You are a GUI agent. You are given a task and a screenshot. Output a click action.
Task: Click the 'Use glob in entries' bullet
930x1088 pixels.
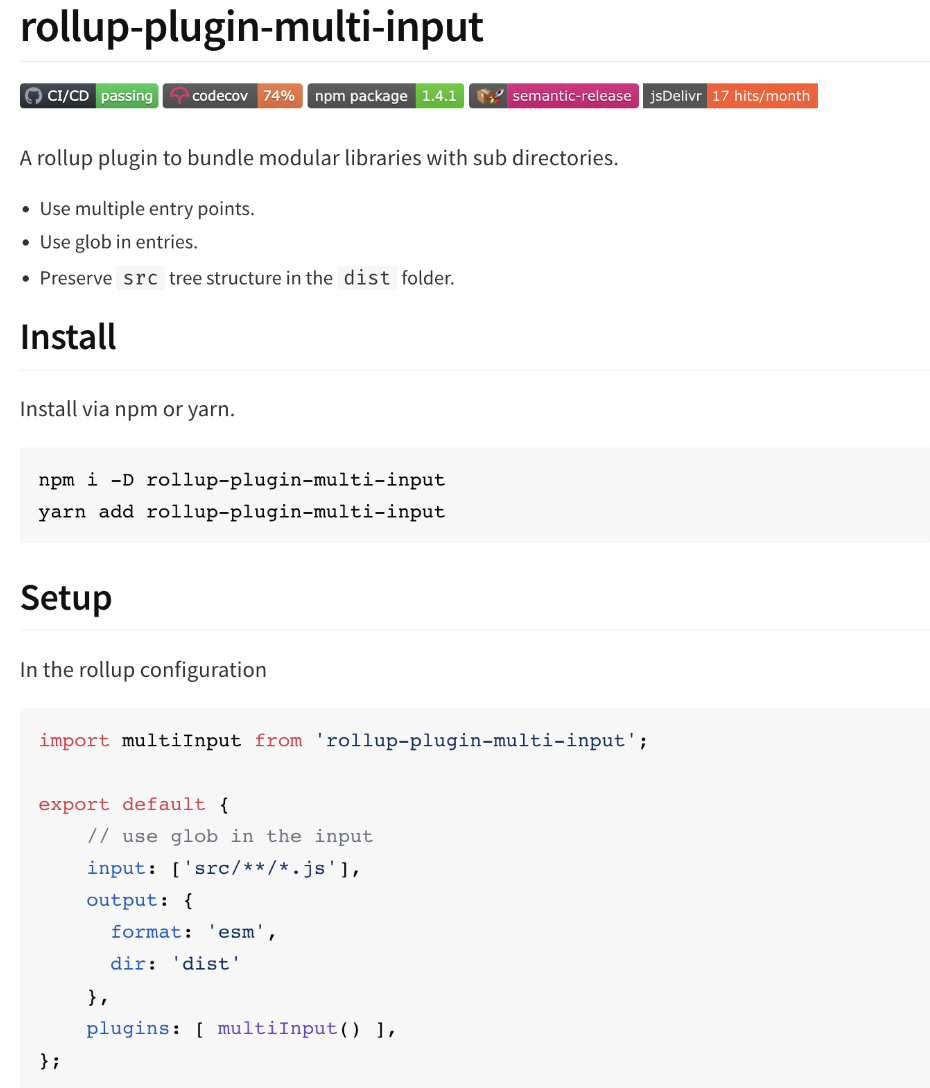pyautogui.click(x=119, y=242)
